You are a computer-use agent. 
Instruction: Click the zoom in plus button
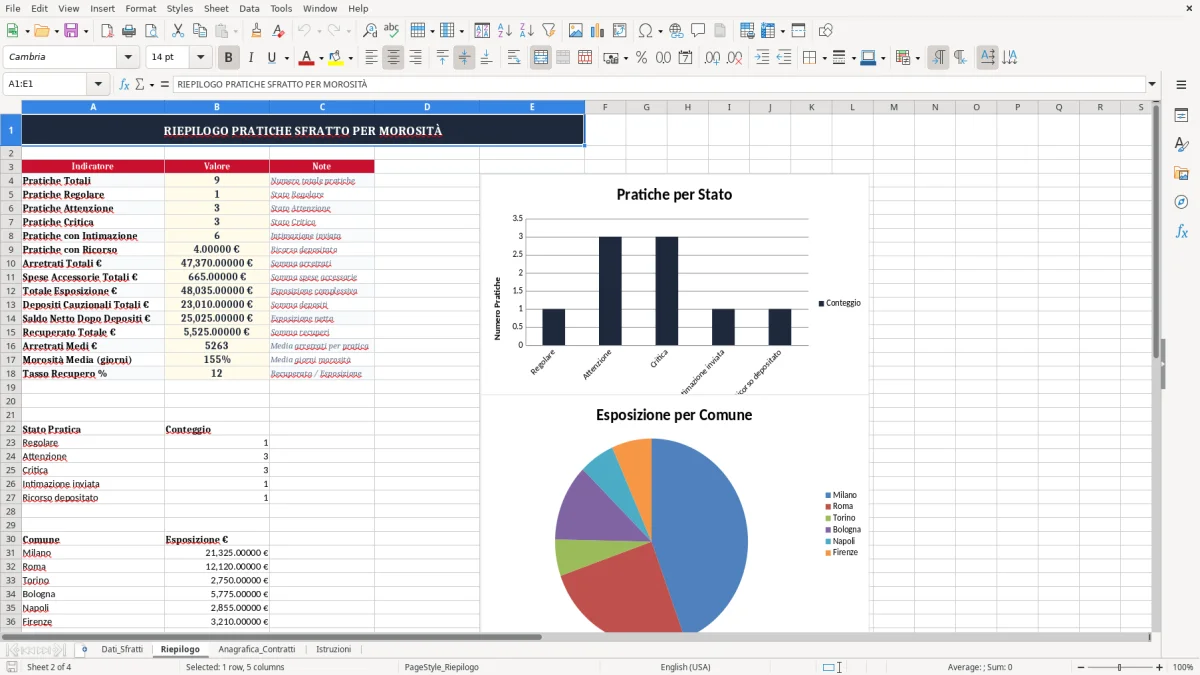click(x=1160, y=667)
